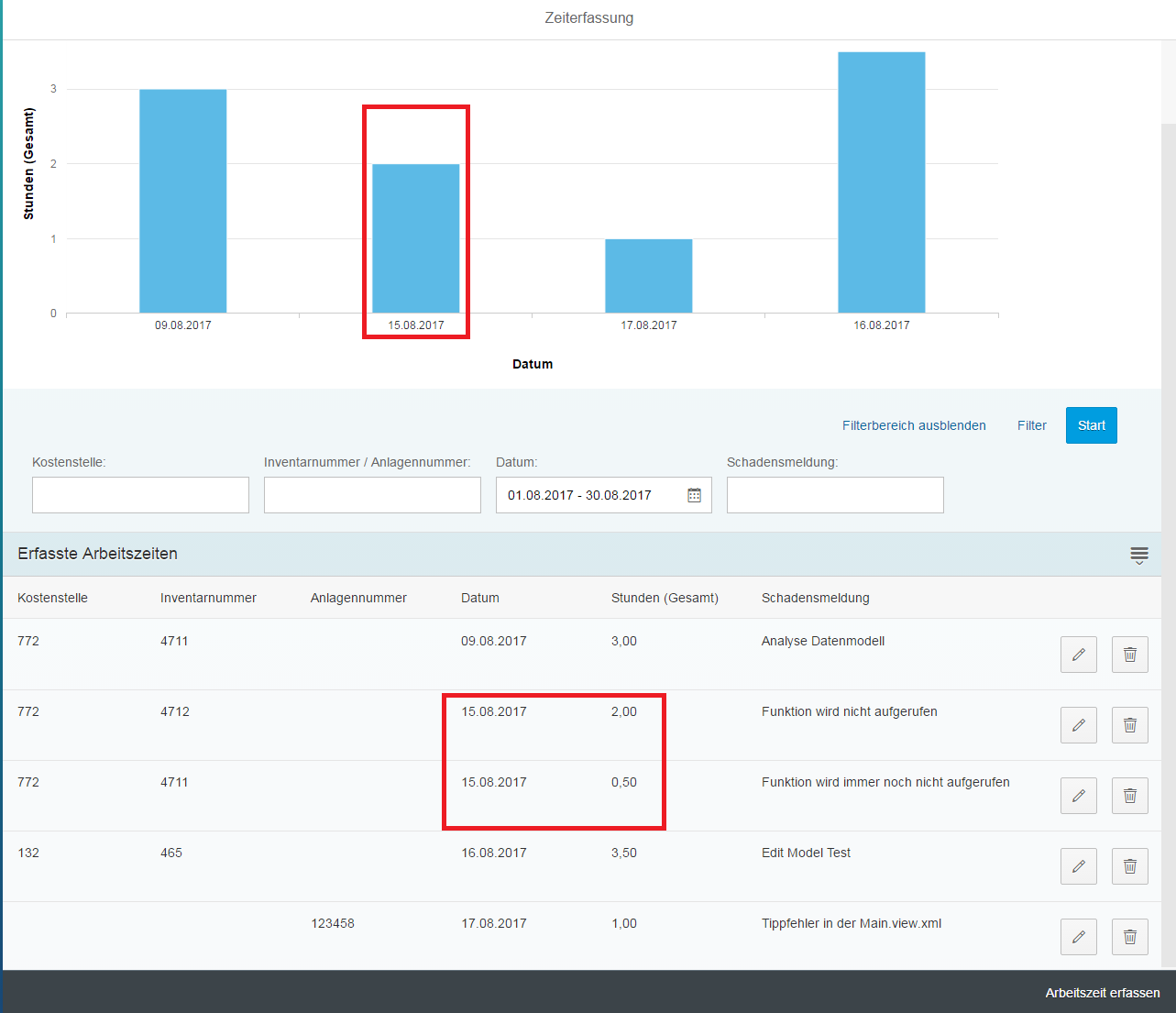Viewport: 1176px width, 1013px height.
Task: Edit the Funktion wird nicht aufgerufen row
Action: (1079, 725)
